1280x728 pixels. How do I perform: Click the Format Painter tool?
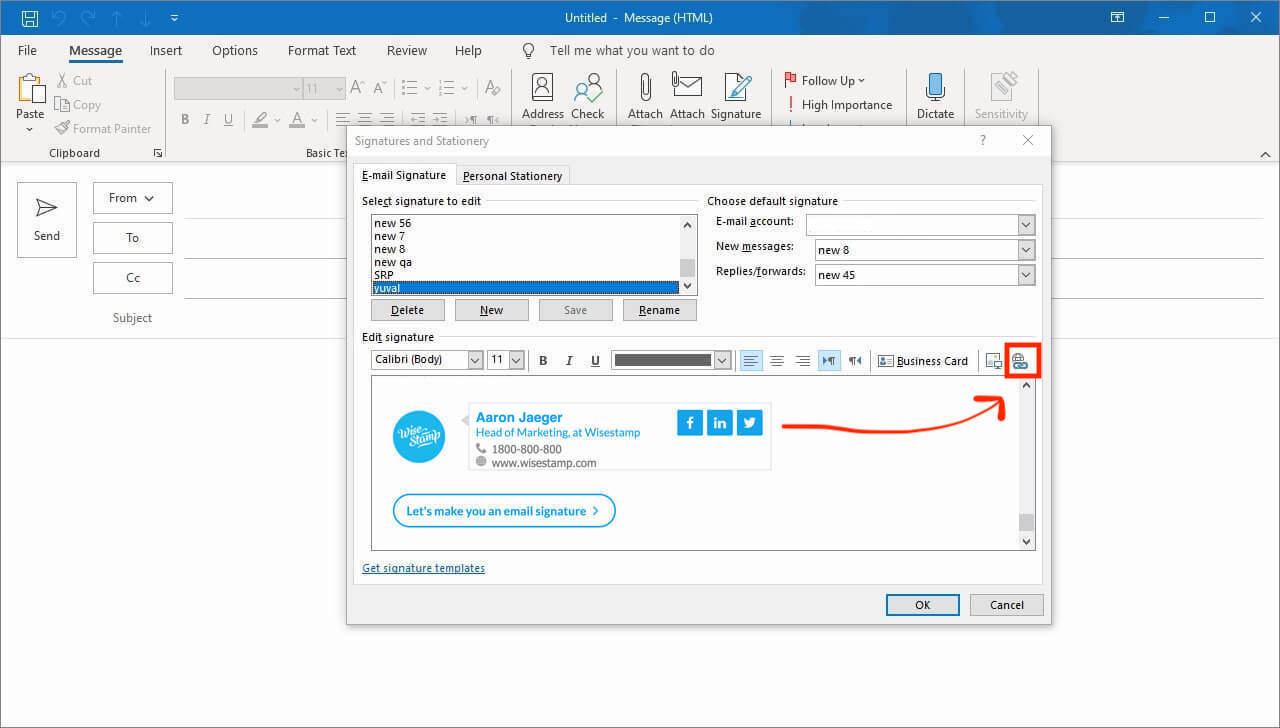click(x=103, y=128)
